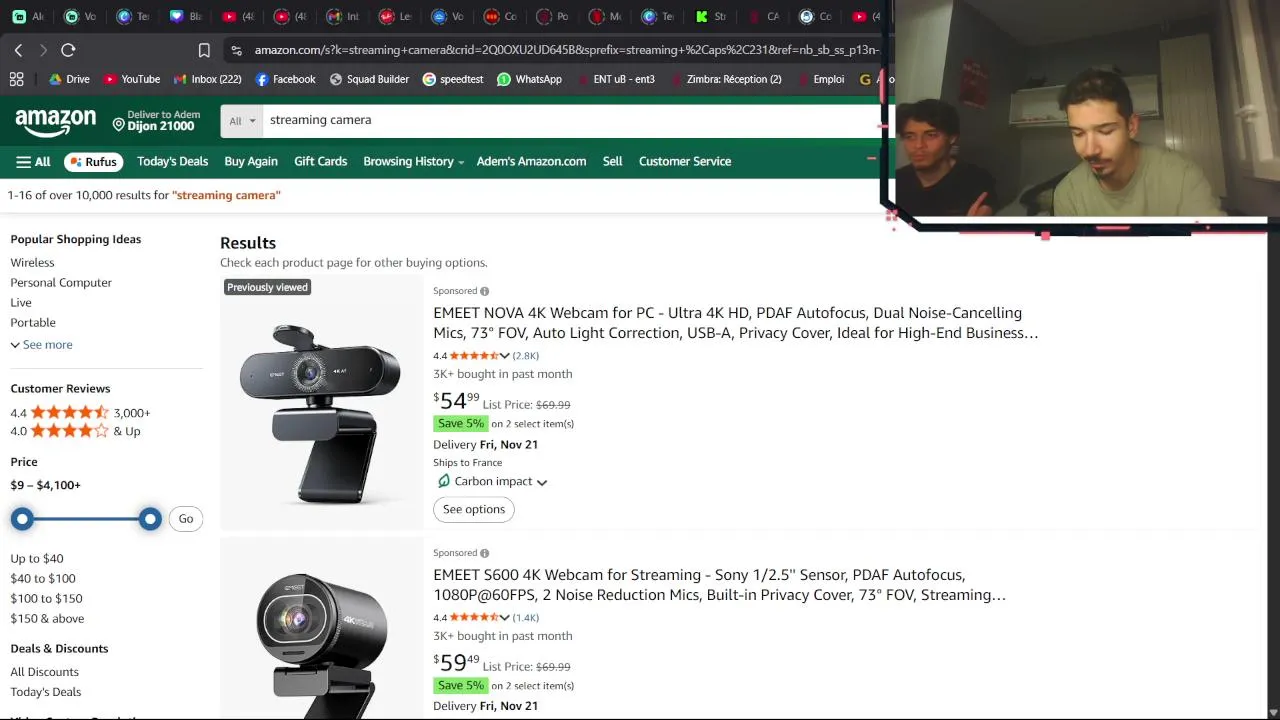Click the maximum price slider handle
Image resolution: width=1280 pixels, height=720 pixels.
coord(150,518)
